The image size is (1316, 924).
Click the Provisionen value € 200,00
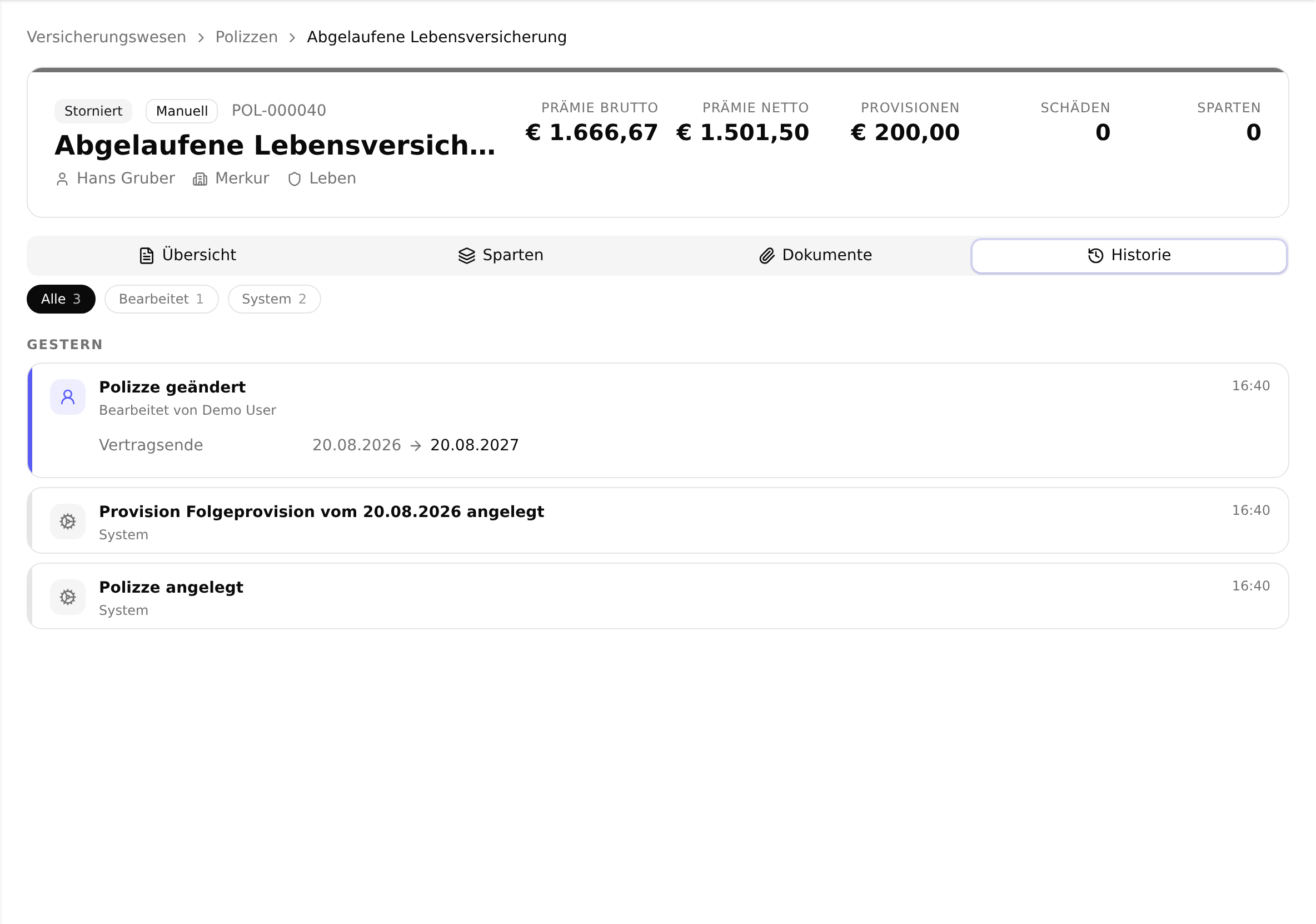point(905,132)
